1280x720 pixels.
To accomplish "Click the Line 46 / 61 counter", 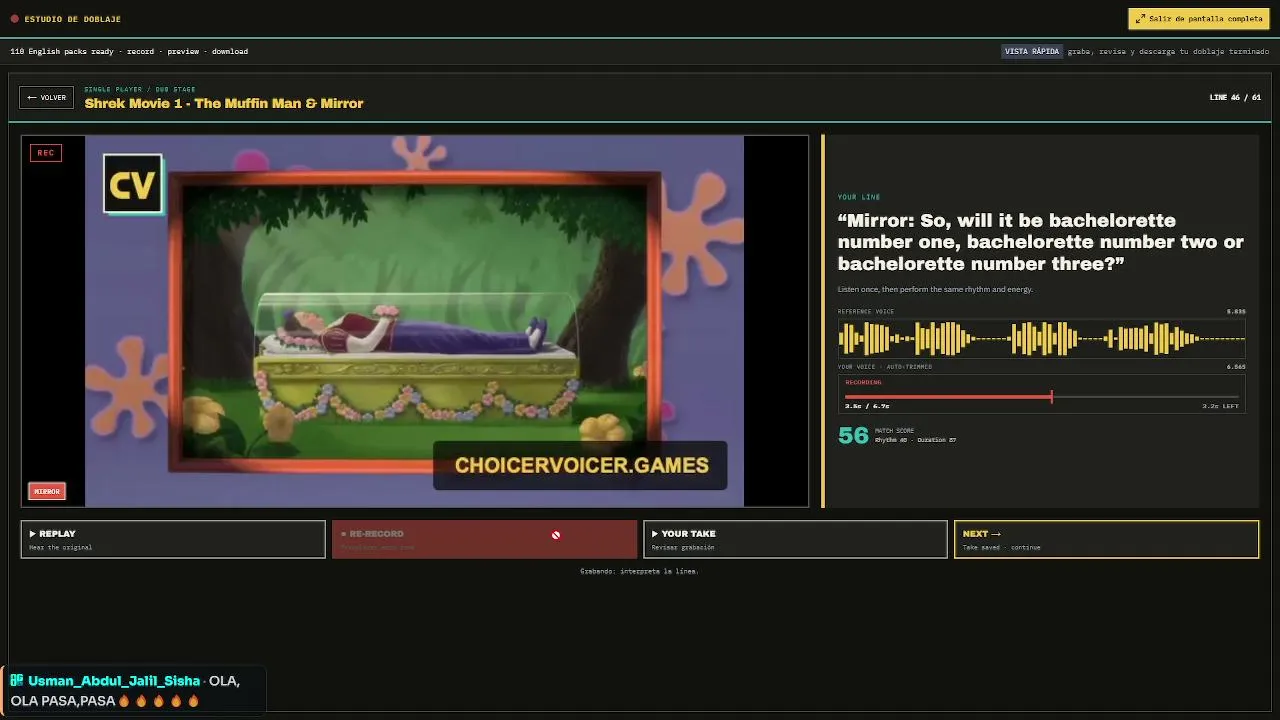I will [x=1235, y=98].
